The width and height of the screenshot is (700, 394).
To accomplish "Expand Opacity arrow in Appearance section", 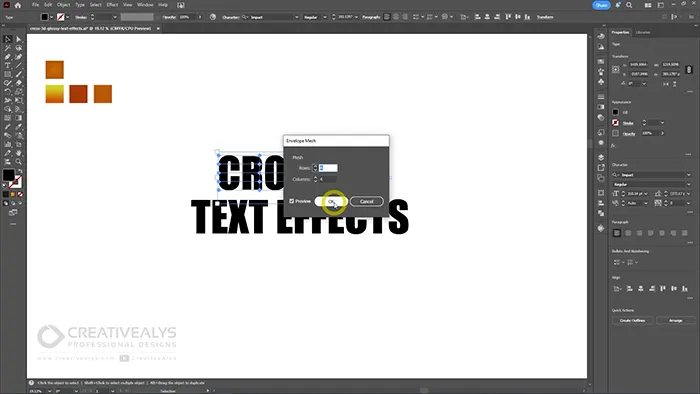I will point(662,133).
